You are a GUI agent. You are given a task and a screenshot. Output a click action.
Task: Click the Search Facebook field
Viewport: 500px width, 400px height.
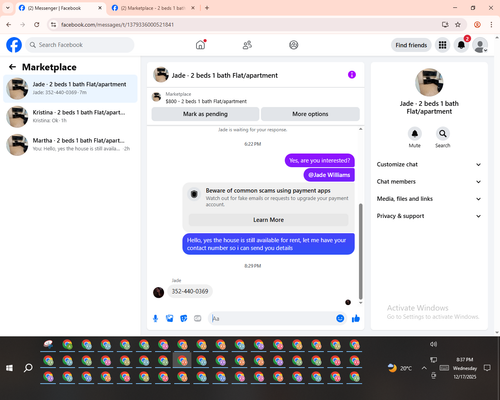(x=80, y=45)
